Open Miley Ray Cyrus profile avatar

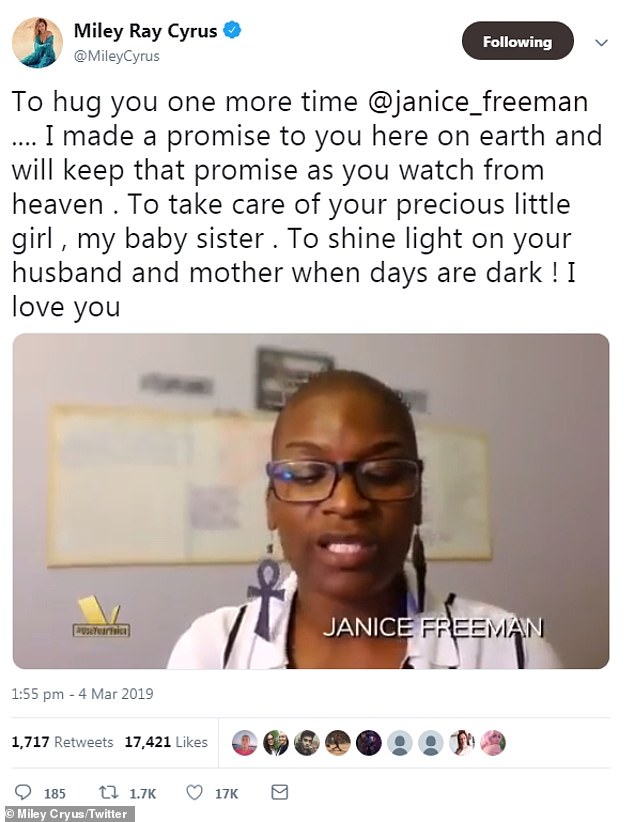37,42
